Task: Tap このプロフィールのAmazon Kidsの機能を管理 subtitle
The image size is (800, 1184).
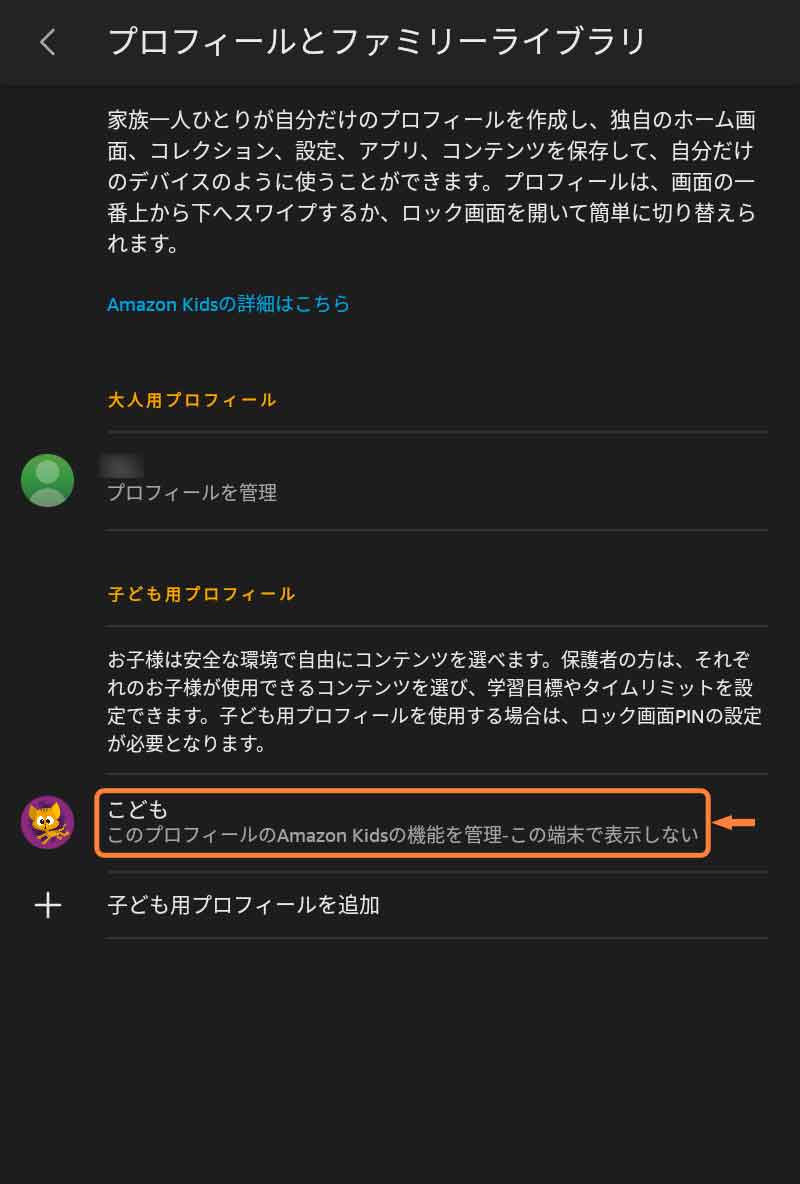Action: point(304,835)
